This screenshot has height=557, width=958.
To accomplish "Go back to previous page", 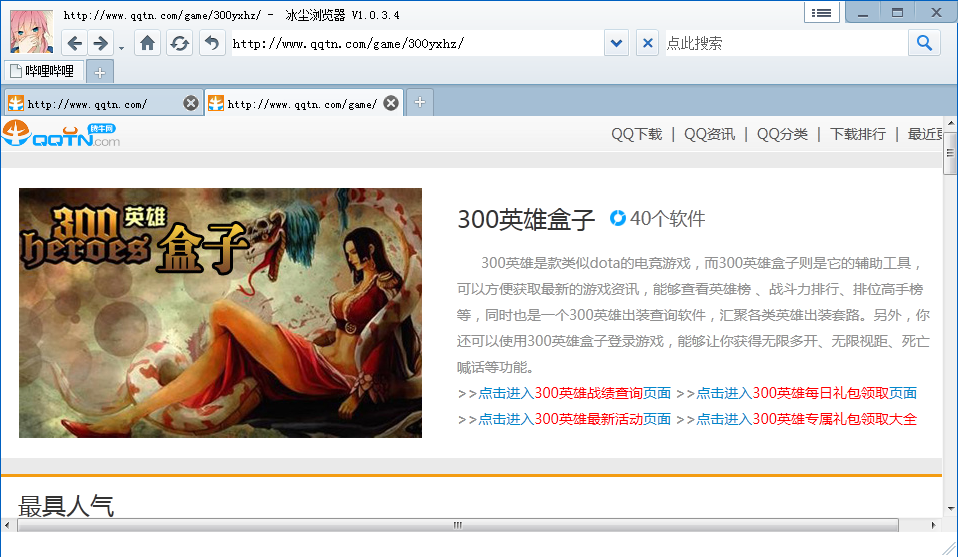I will coord(75,43).
